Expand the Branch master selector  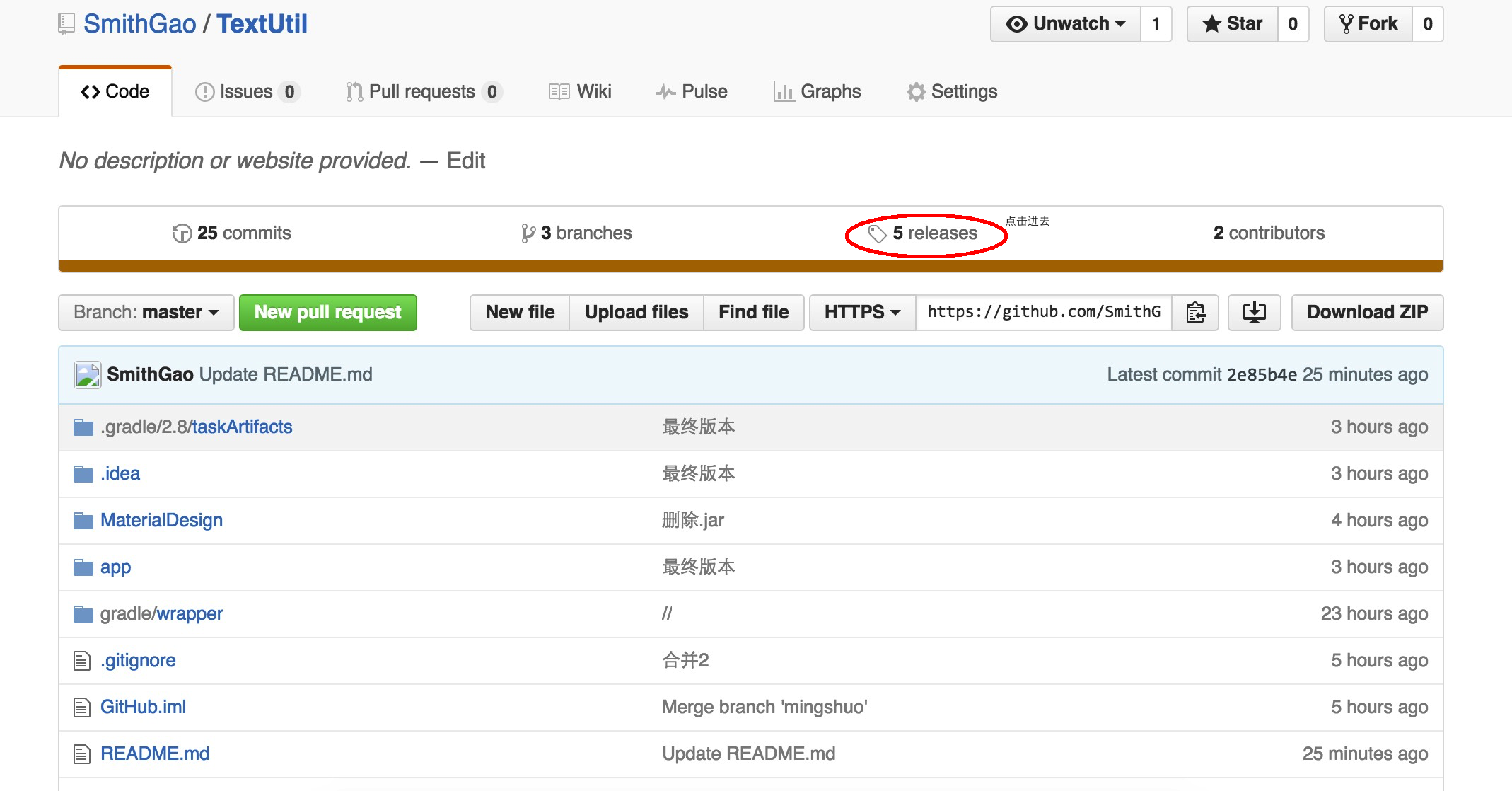coord(146,313)
